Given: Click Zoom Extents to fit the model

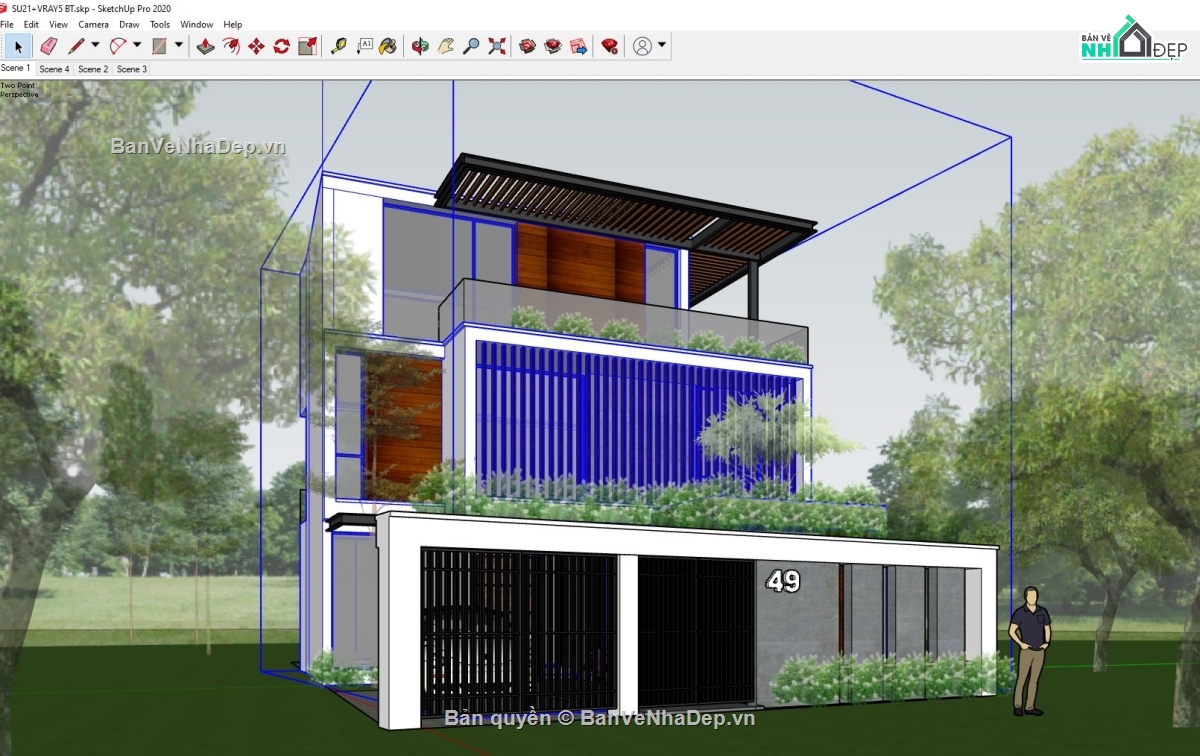Looking at the screenshot, I should [x=495, y=45].
